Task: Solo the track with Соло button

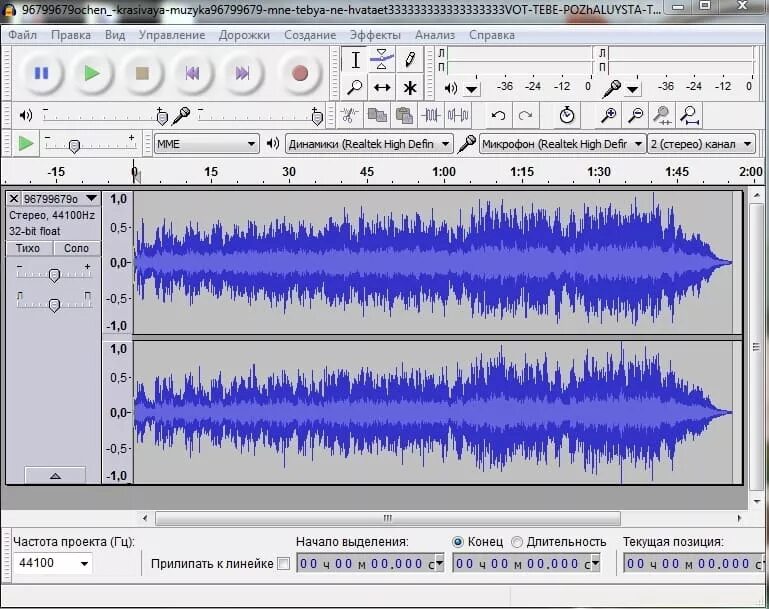Action: (77, 248)
